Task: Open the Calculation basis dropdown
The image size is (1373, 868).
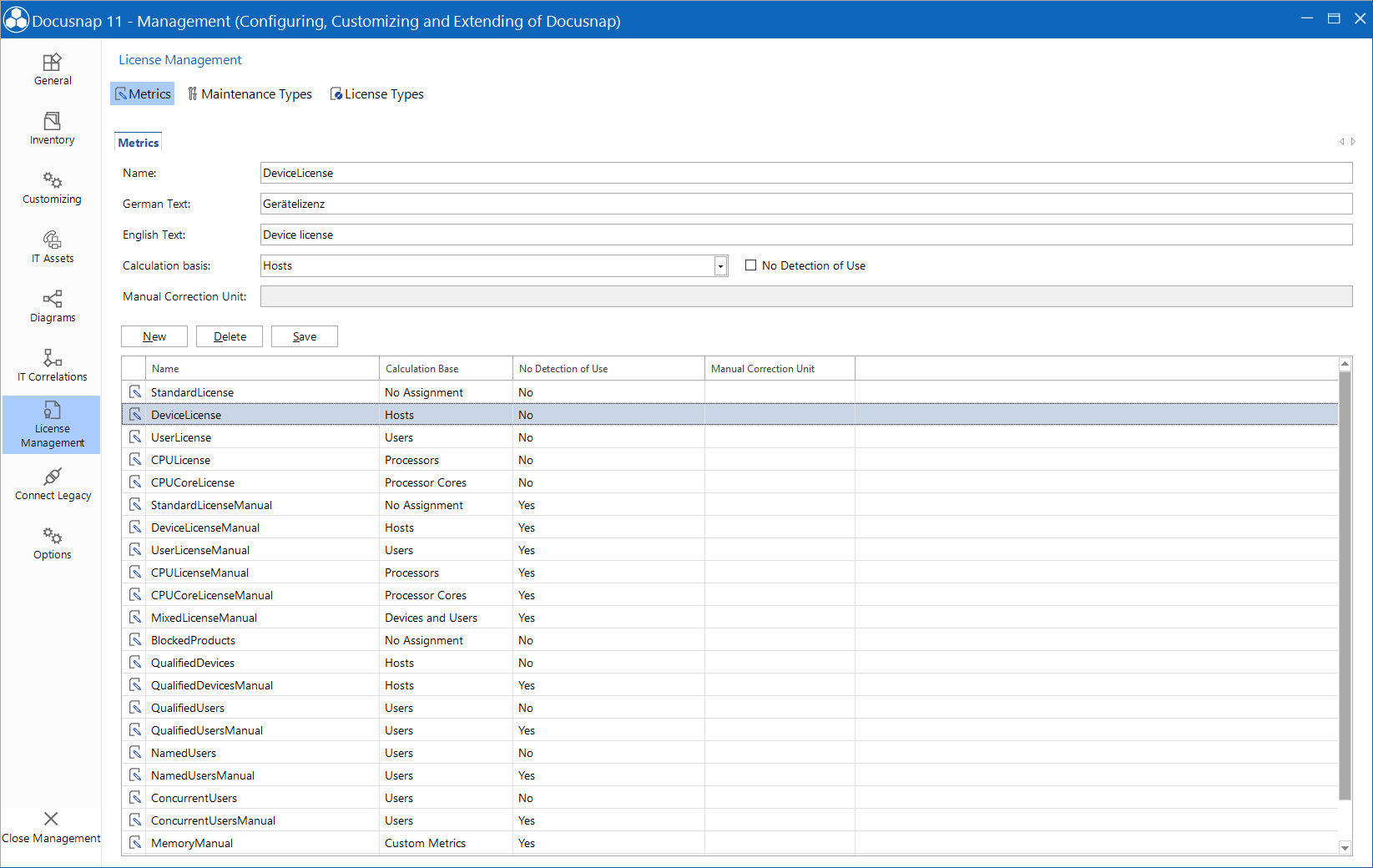Action: 719,265
